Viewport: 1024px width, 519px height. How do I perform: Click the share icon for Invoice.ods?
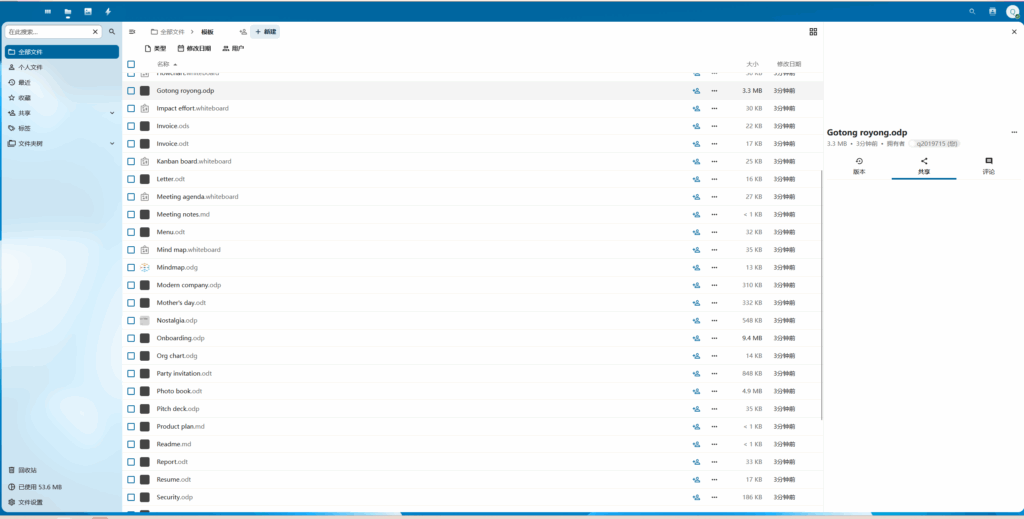click(696, 126)
